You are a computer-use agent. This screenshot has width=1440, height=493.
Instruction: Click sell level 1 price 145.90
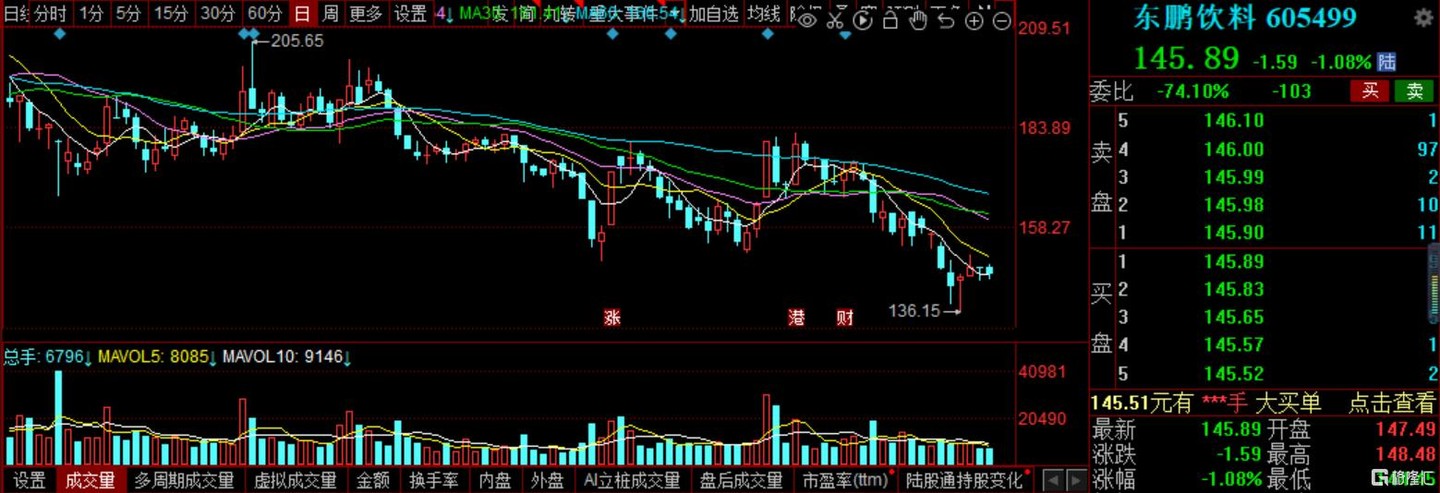(x=1234, y=233)
